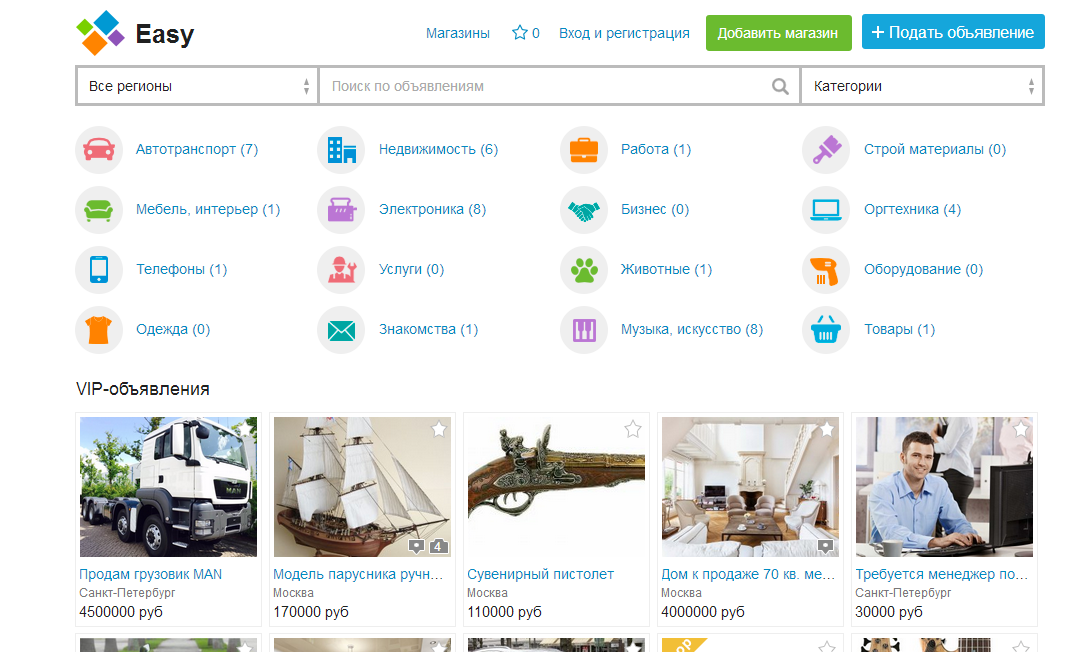Image resolution: width=1088 pixels, height=652 pixels.
Task: Open the Услуги (0) category link
Action: coord(411,269)
